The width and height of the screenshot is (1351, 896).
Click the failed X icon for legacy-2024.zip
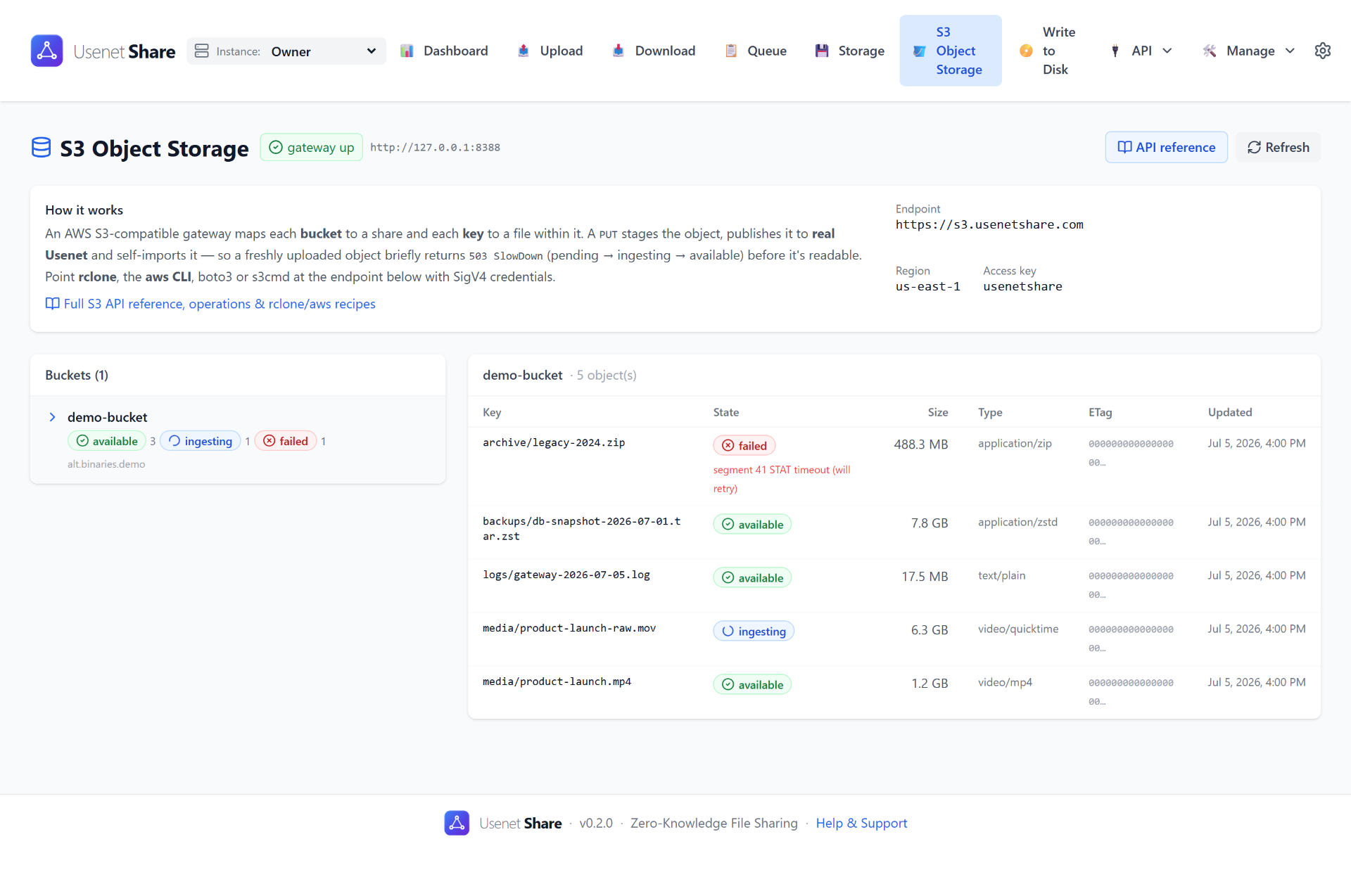[728, 445]
